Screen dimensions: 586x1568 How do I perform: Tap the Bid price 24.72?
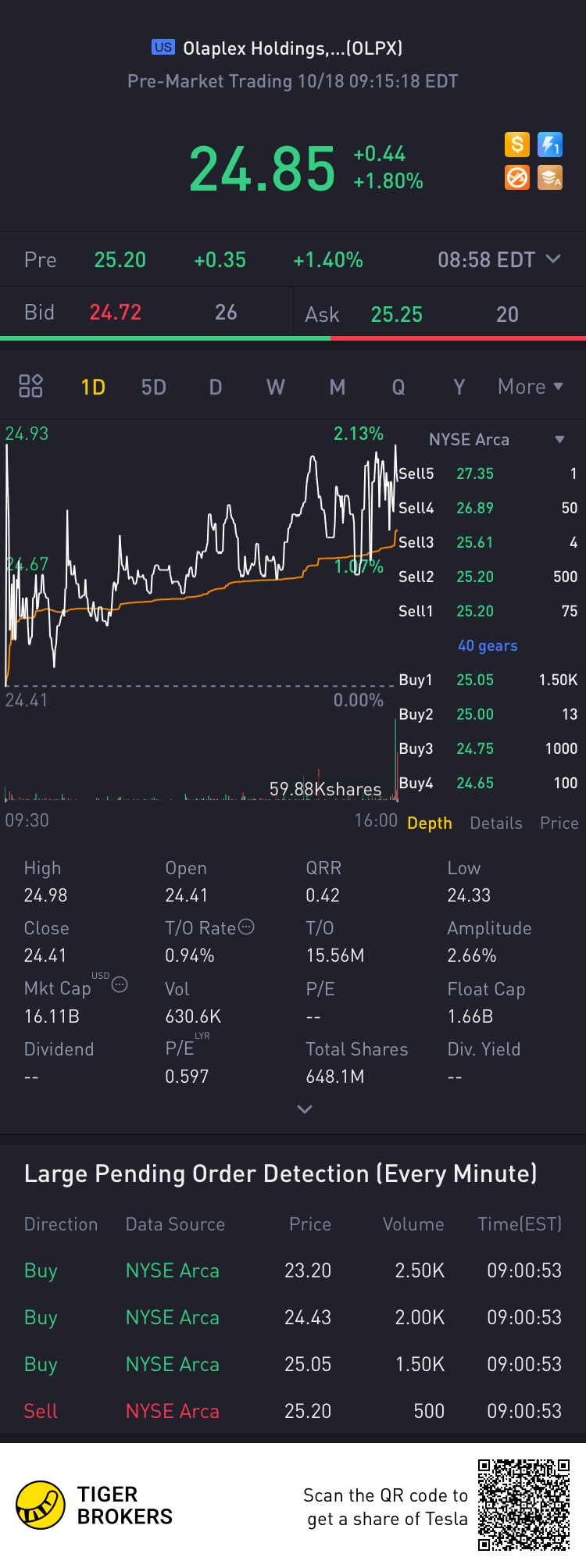tap(116, 313)
